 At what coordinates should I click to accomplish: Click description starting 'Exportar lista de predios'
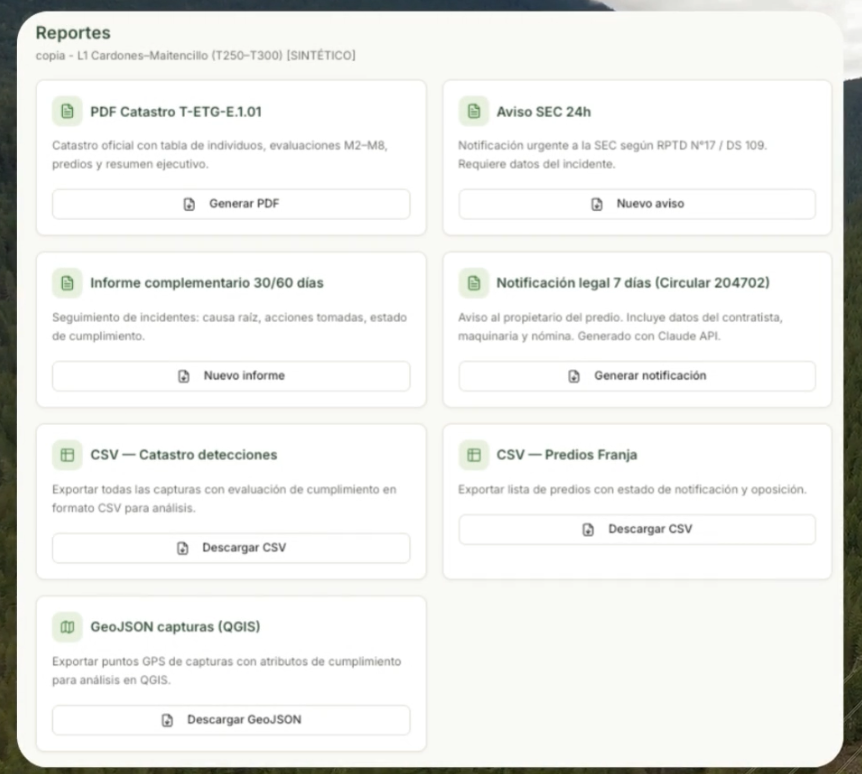(632, 489)
